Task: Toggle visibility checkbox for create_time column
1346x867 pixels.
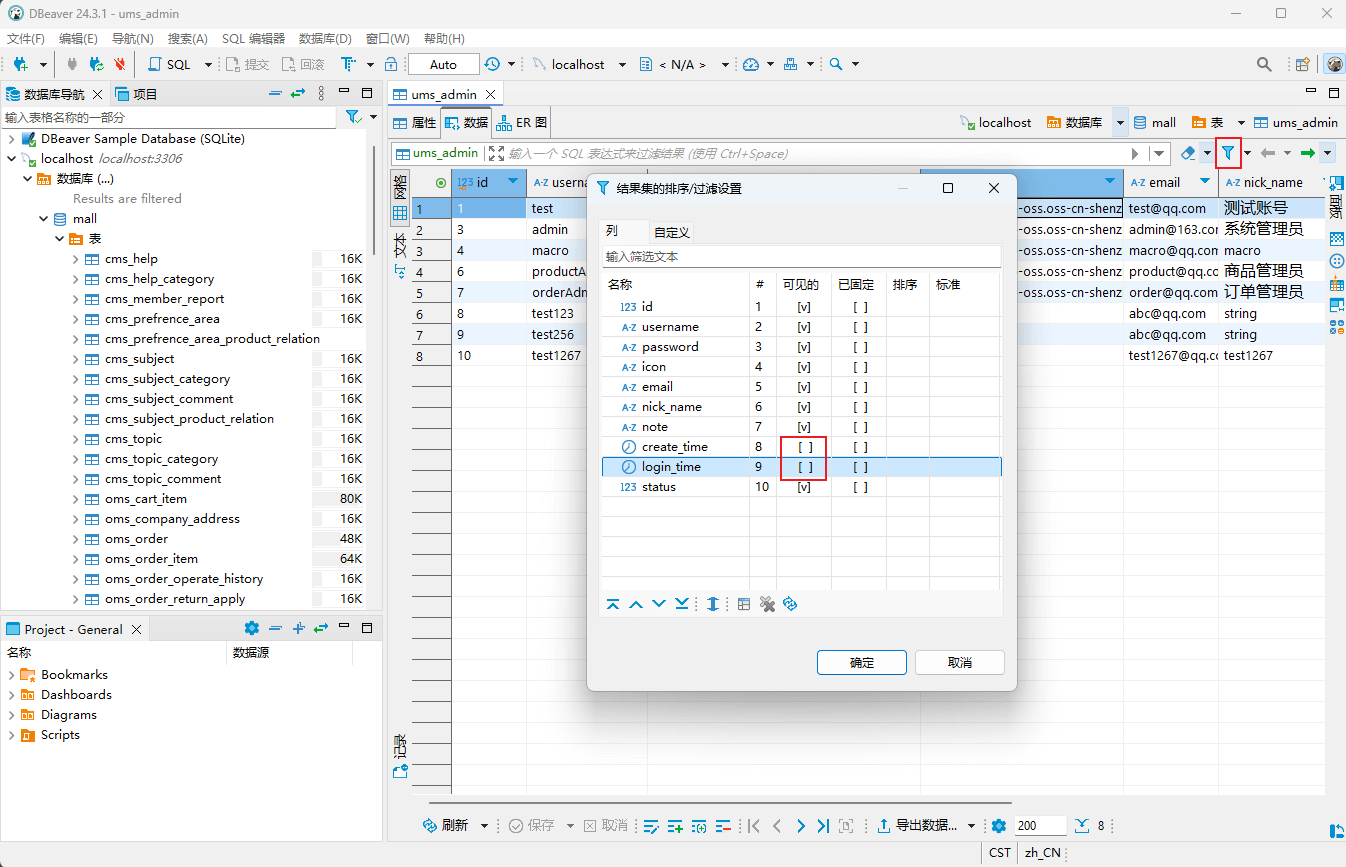Action: pyautogui.click(x=804, y=447)
